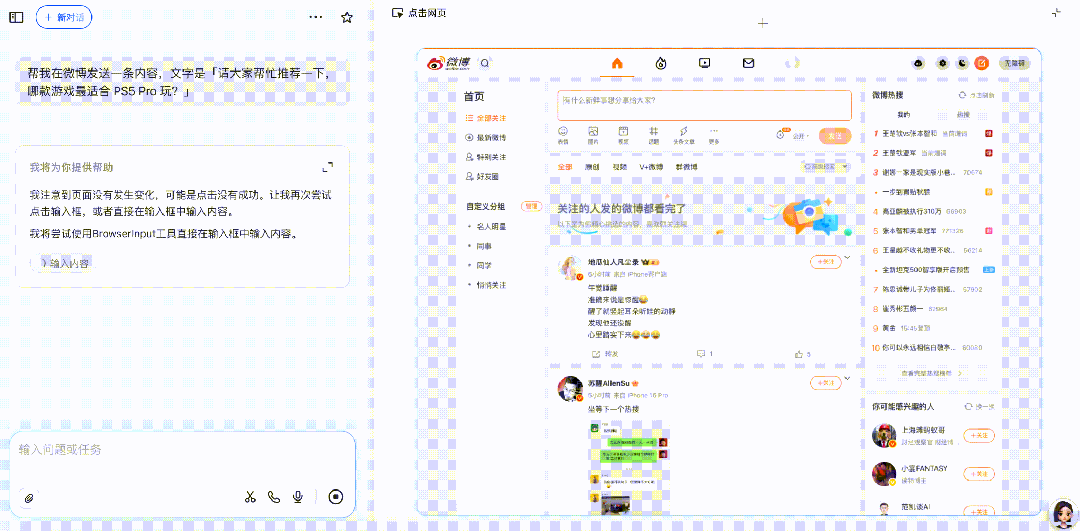Open the settings gear icon in Weibo header

point(941,63)
